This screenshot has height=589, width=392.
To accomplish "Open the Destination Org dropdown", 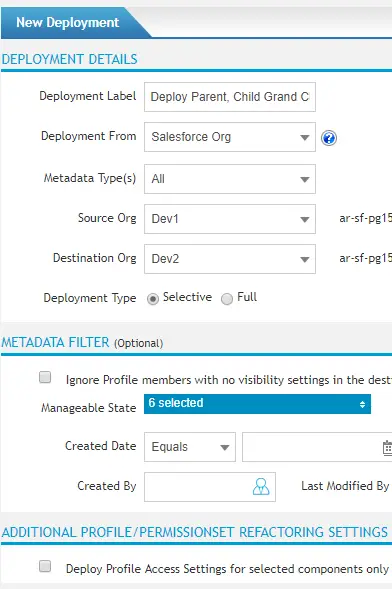I will tap(230, 259).
